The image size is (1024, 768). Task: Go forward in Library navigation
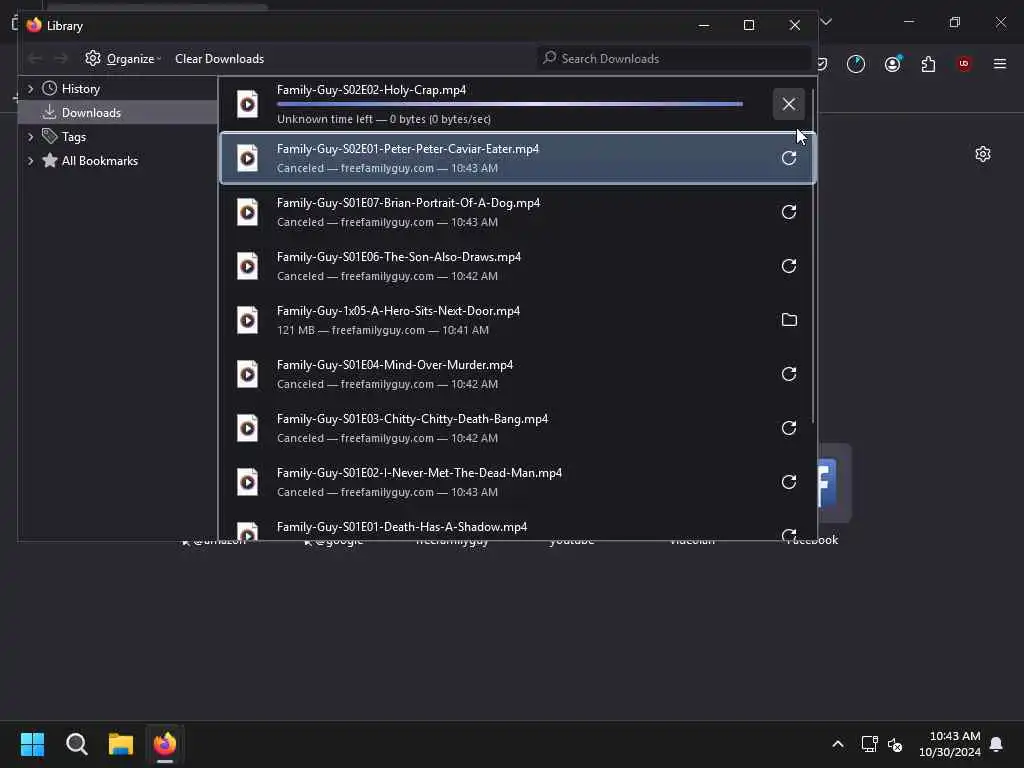coord(60,59)
